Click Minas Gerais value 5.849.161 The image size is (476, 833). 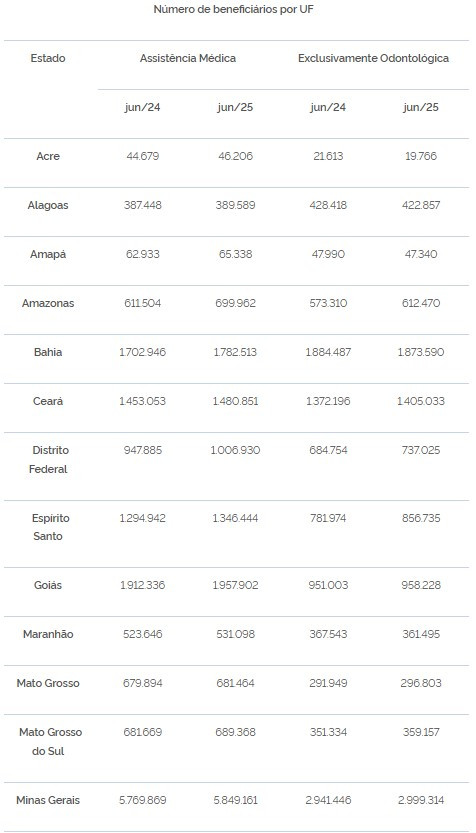236,800
